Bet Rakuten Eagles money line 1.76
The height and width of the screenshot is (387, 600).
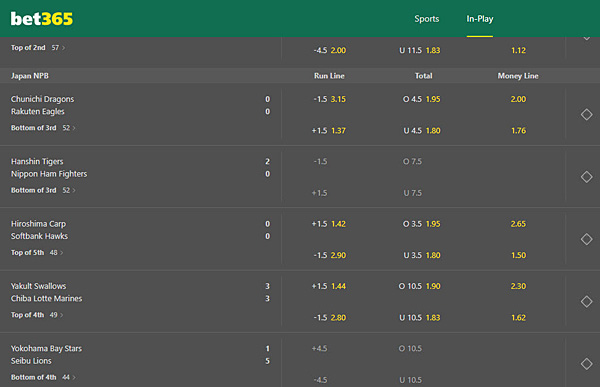click(x=518, y=131)
